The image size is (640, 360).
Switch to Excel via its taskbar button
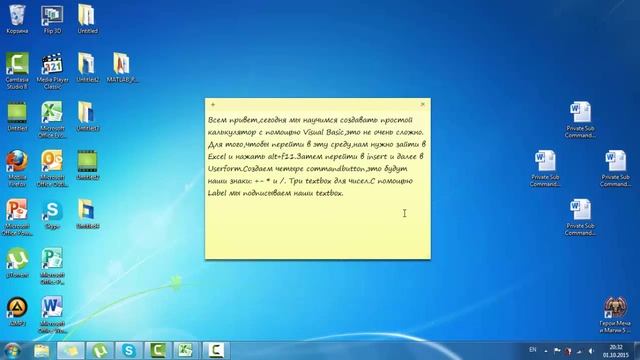coord(187,351)
